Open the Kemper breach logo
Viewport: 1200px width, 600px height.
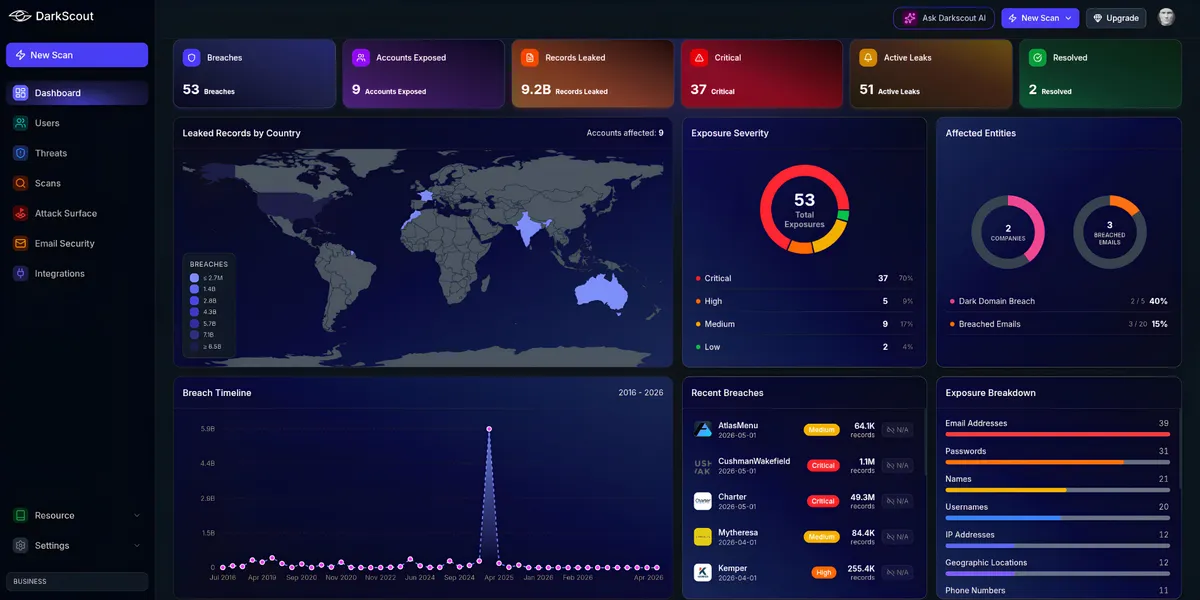click(x=703, y=573)
